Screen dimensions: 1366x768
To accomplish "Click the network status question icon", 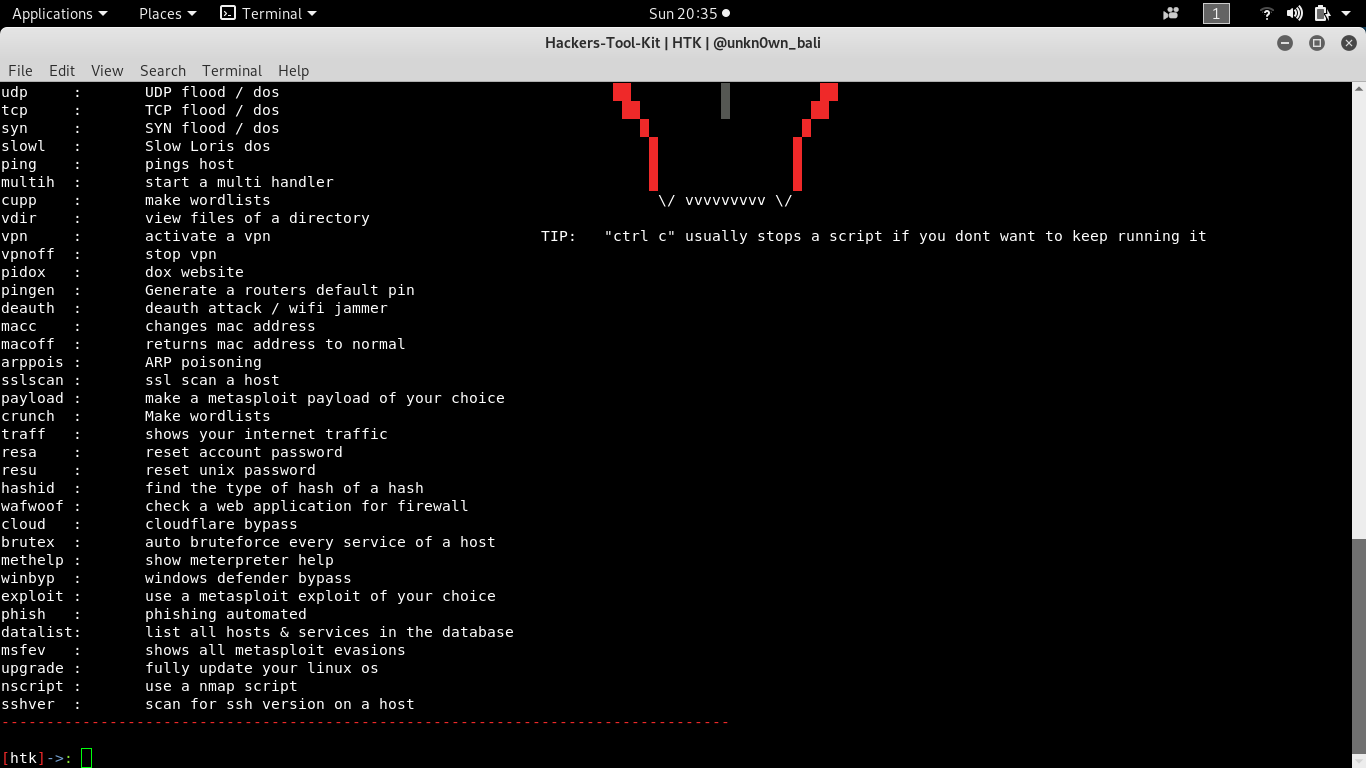I will coord(1267,13).
